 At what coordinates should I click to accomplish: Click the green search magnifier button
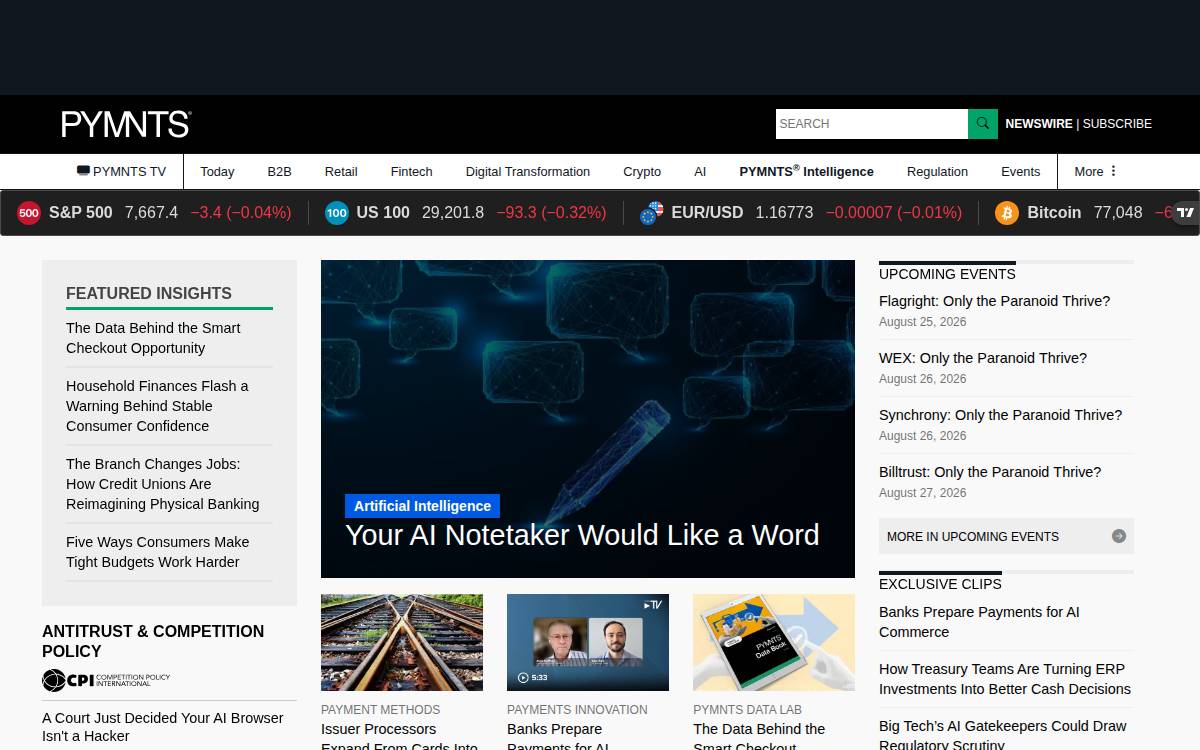(983, 124)
